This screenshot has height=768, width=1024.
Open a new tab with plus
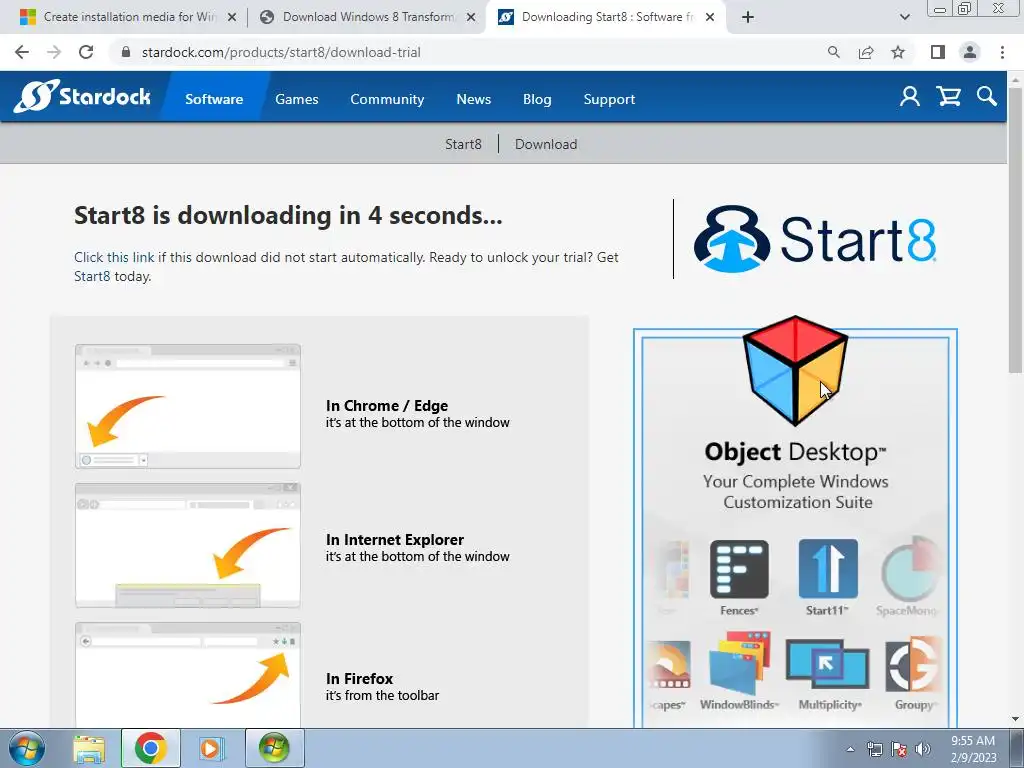tap(748, 17)
